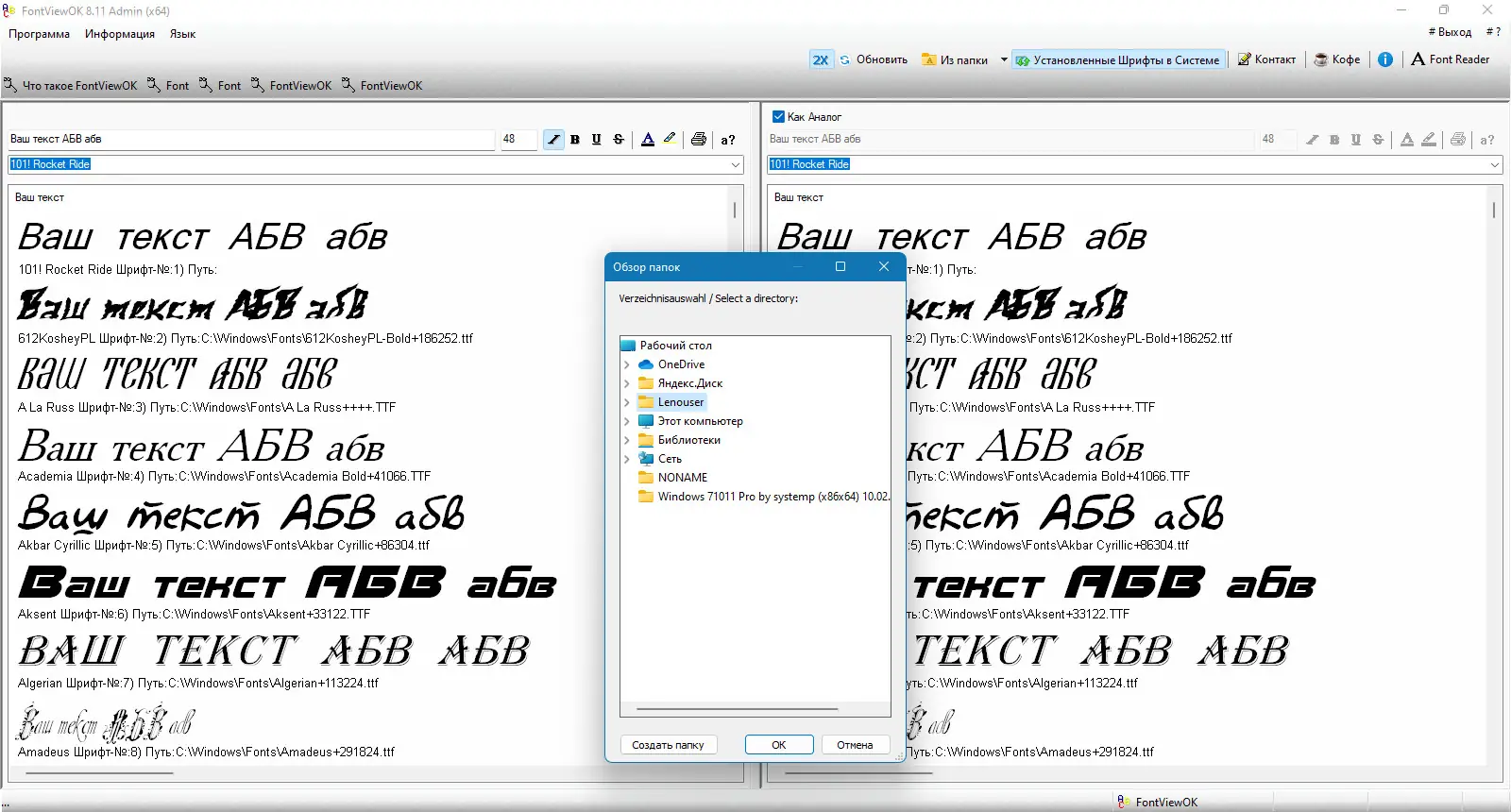Click highlight color icon in right pane
The height and width of the screenshot is (812, 1511).
[1429, 140]
